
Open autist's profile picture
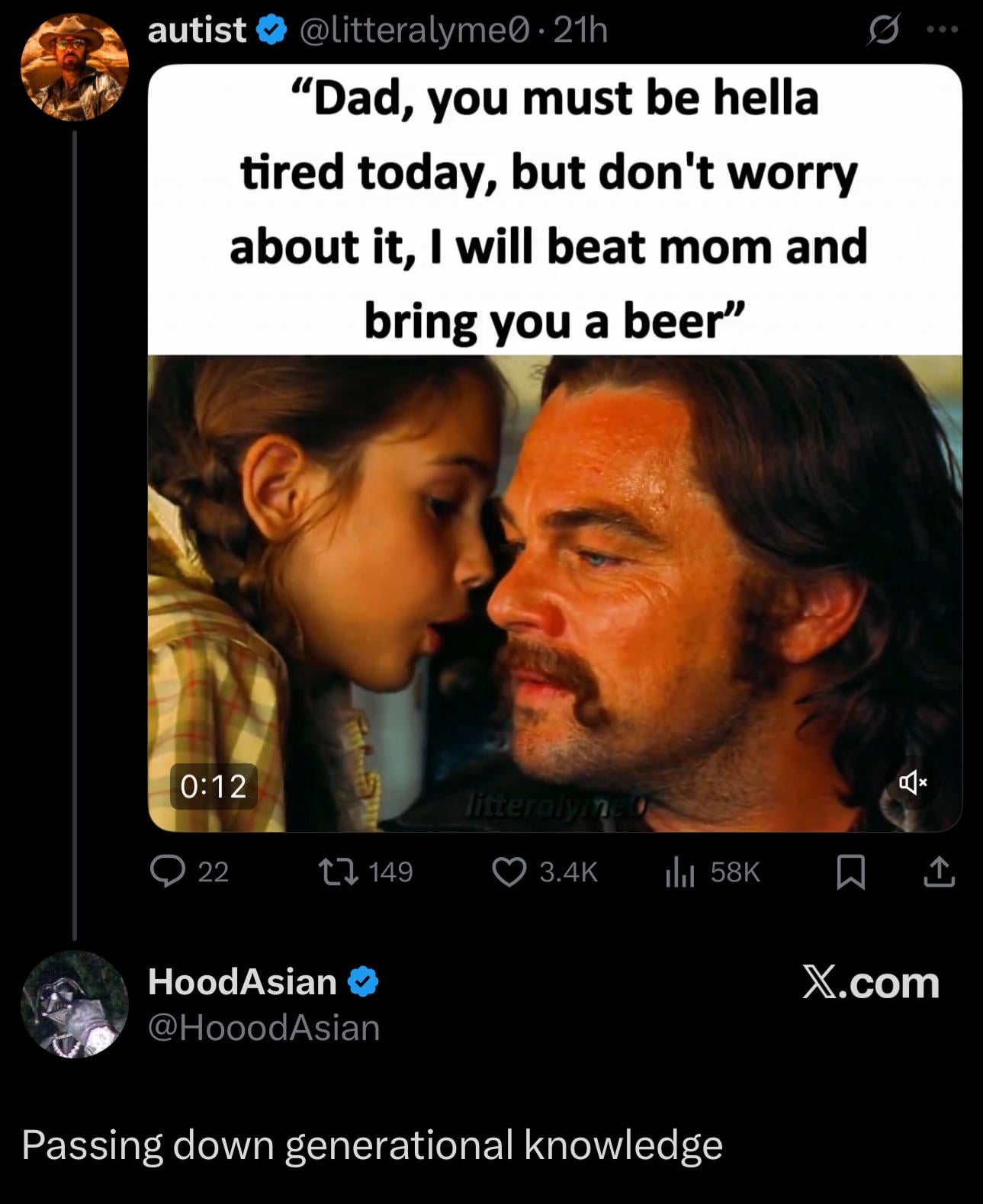(74, 68)
